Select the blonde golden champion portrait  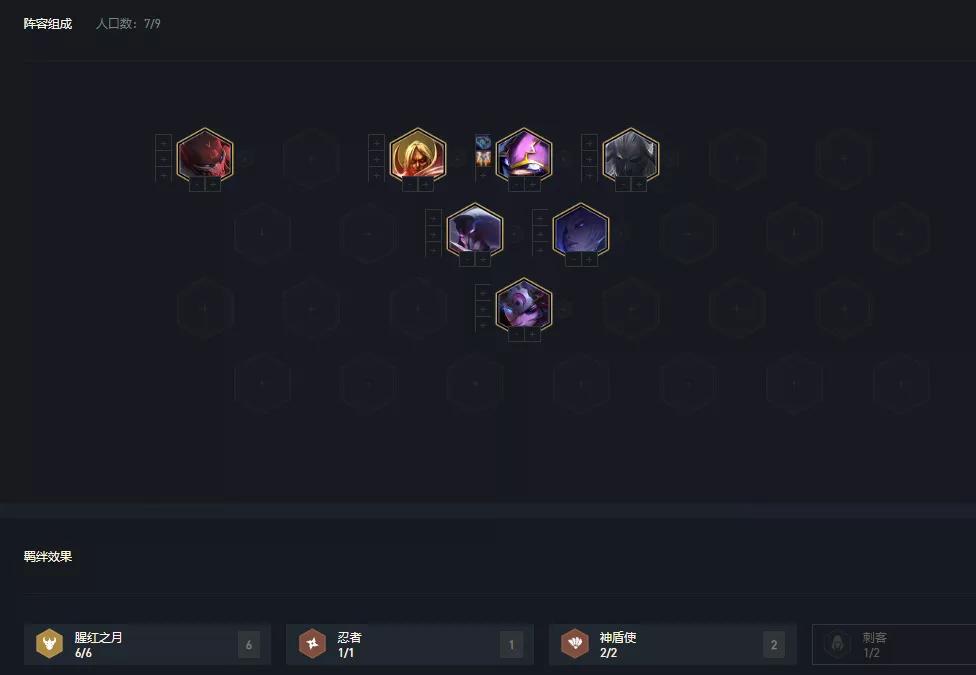point(418,156)
